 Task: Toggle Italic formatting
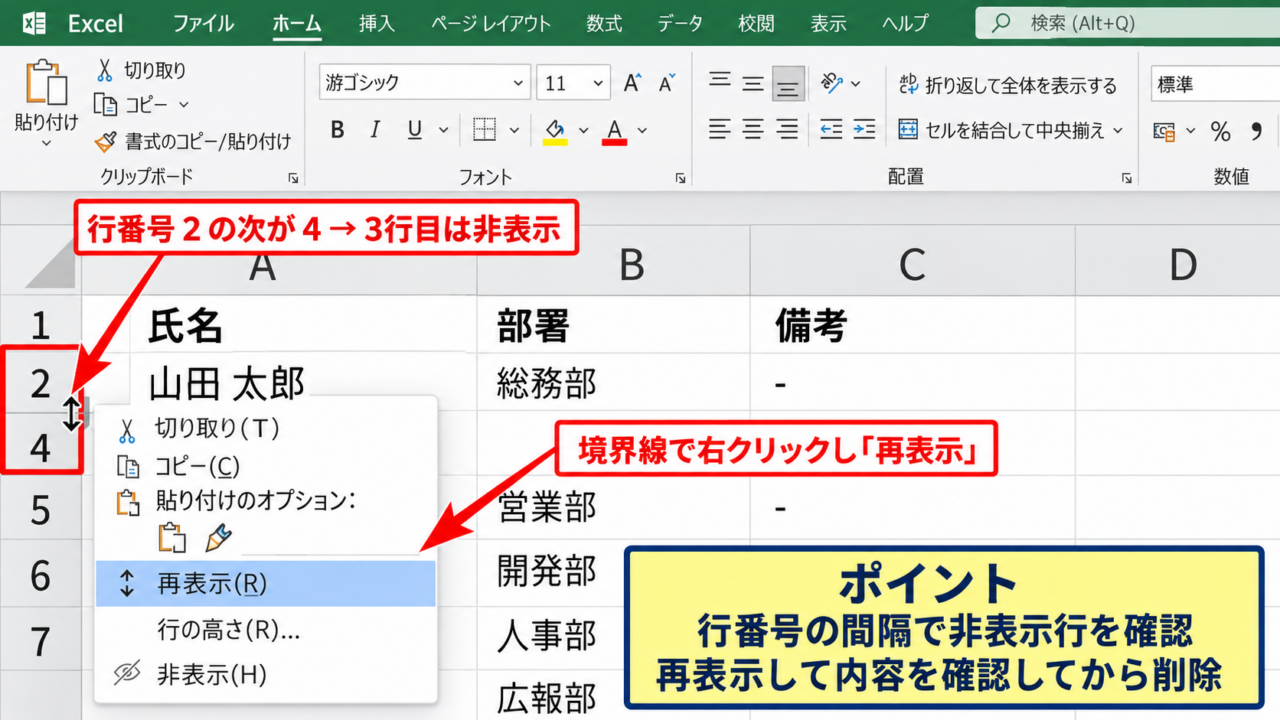coord(375,130)
